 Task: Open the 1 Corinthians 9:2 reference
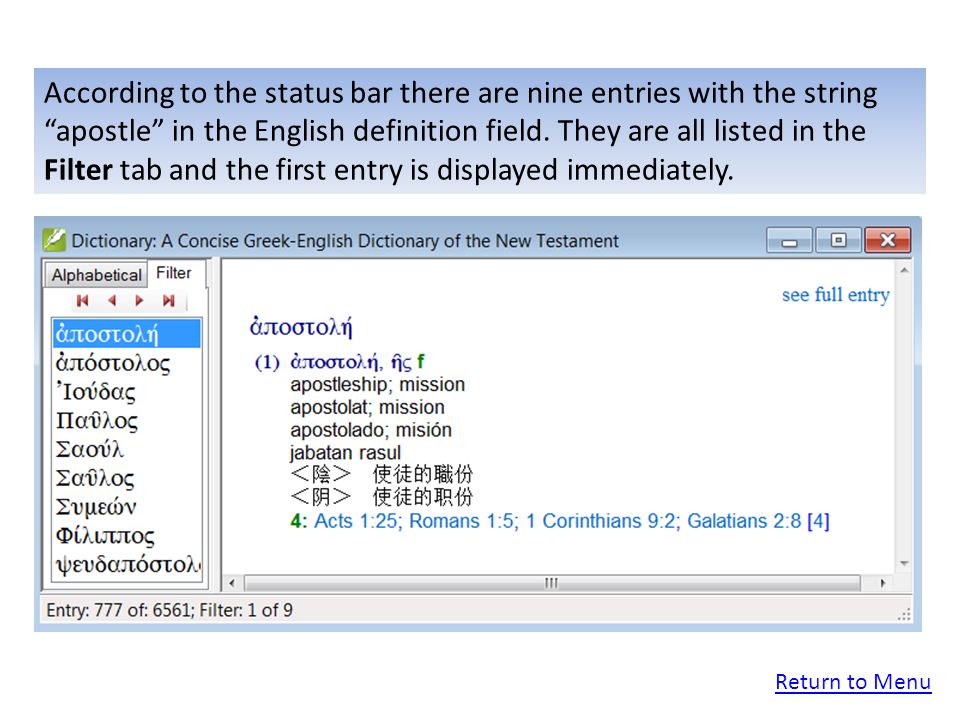tap(602, 521)
